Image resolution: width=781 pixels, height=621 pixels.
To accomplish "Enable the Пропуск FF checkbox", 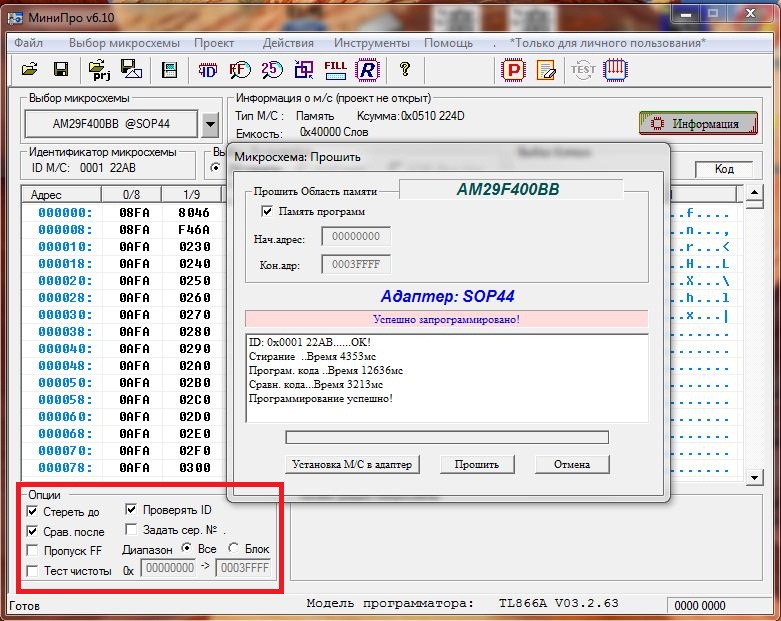I will 33,550.
